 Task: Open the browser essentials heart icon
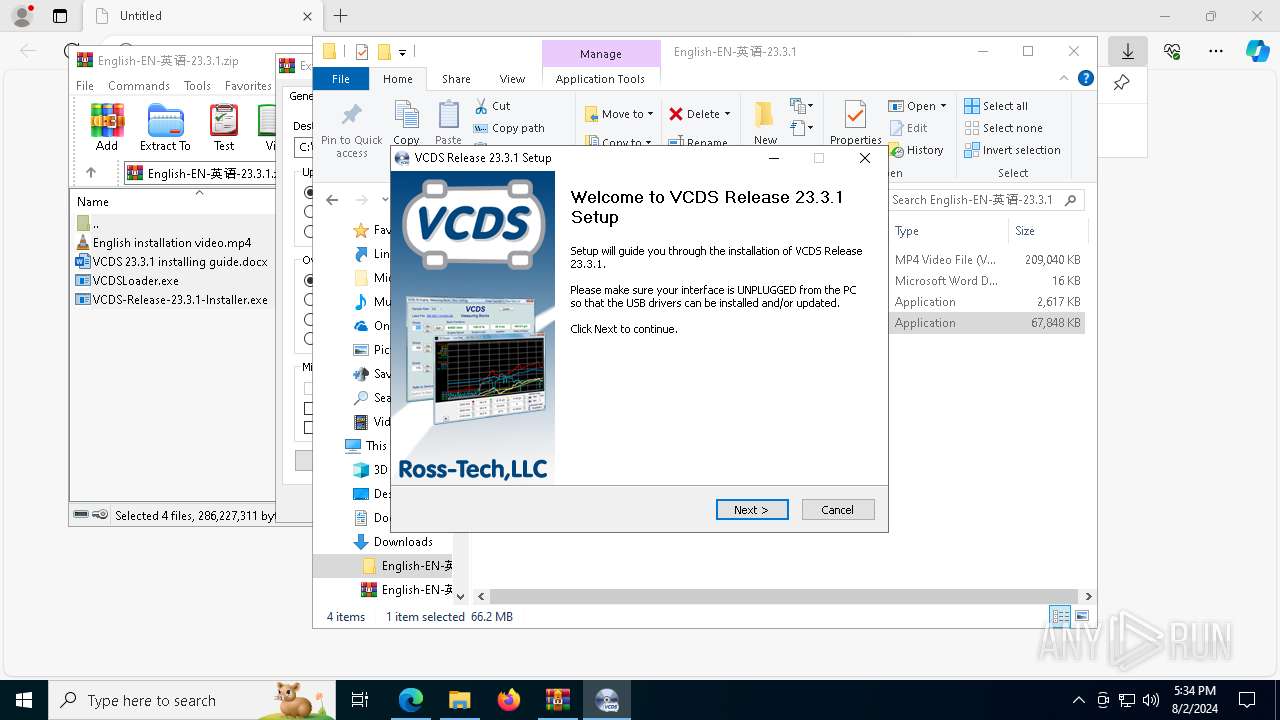[x=1172, y=51]
